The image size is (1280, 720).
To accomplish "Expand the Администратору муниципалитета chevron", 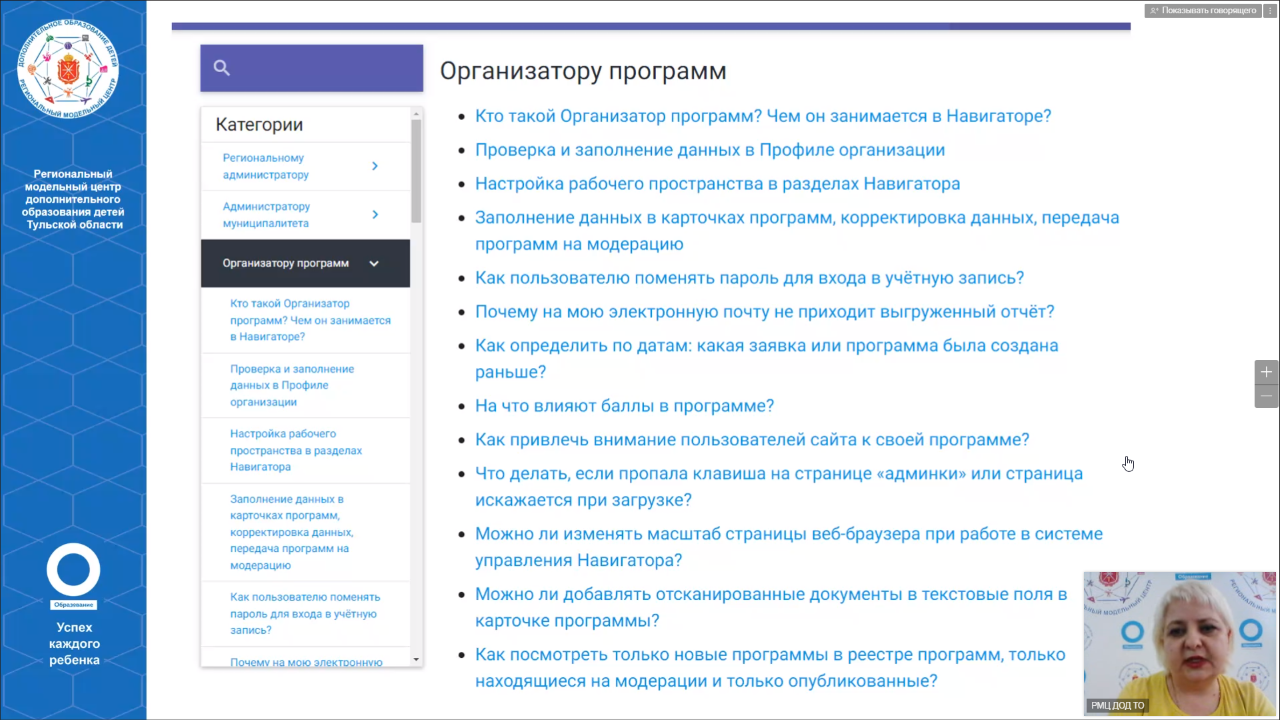I will click(375, 214).
